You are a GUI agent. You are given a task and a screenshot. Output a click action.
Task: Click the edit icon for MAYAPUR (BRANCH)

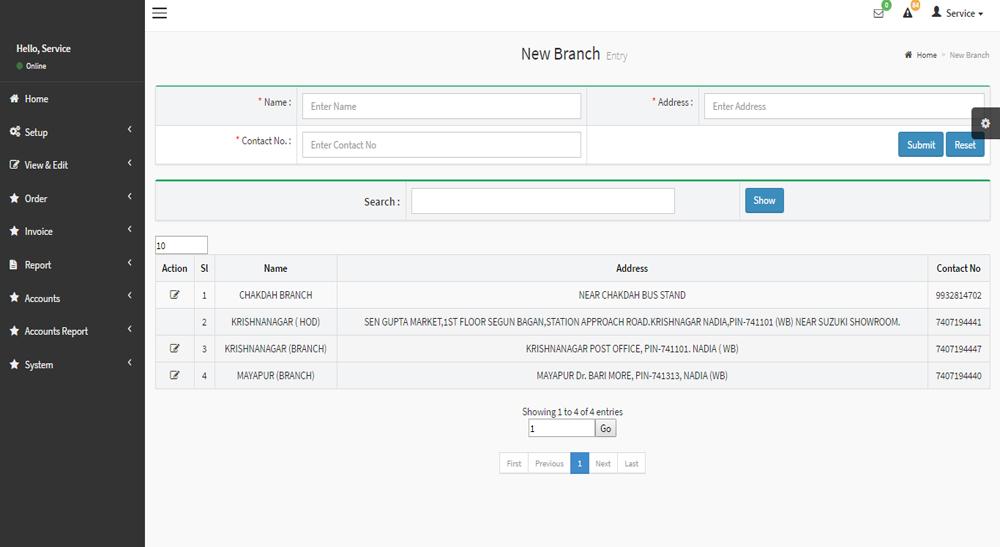click(x=174, y=375)
